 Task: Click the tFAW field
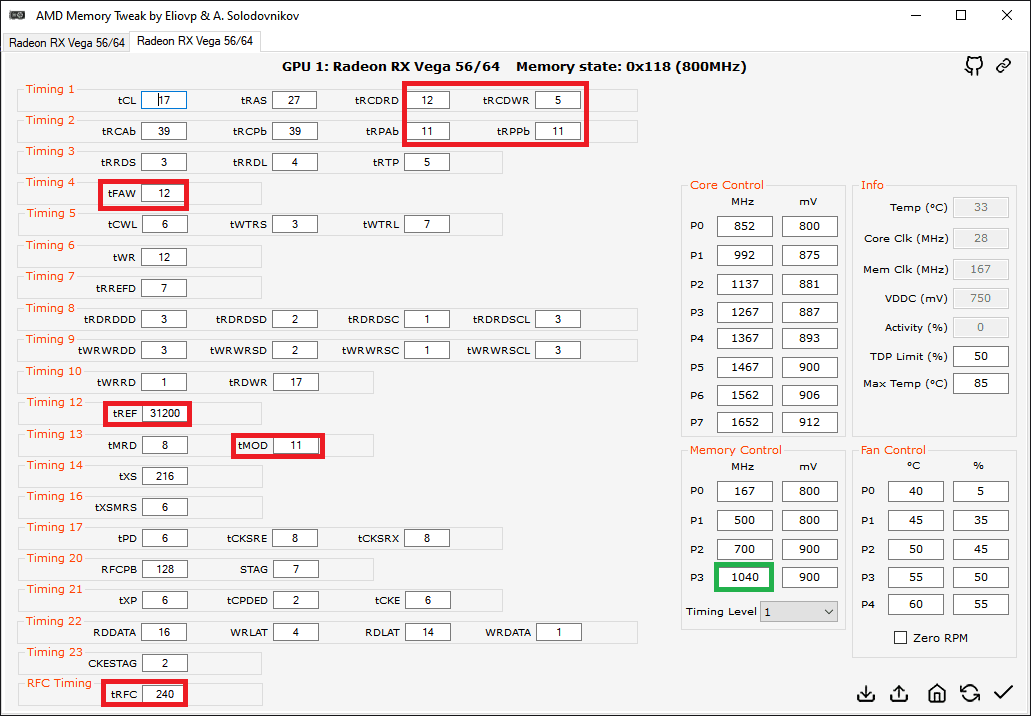click(x=164, y=193)
